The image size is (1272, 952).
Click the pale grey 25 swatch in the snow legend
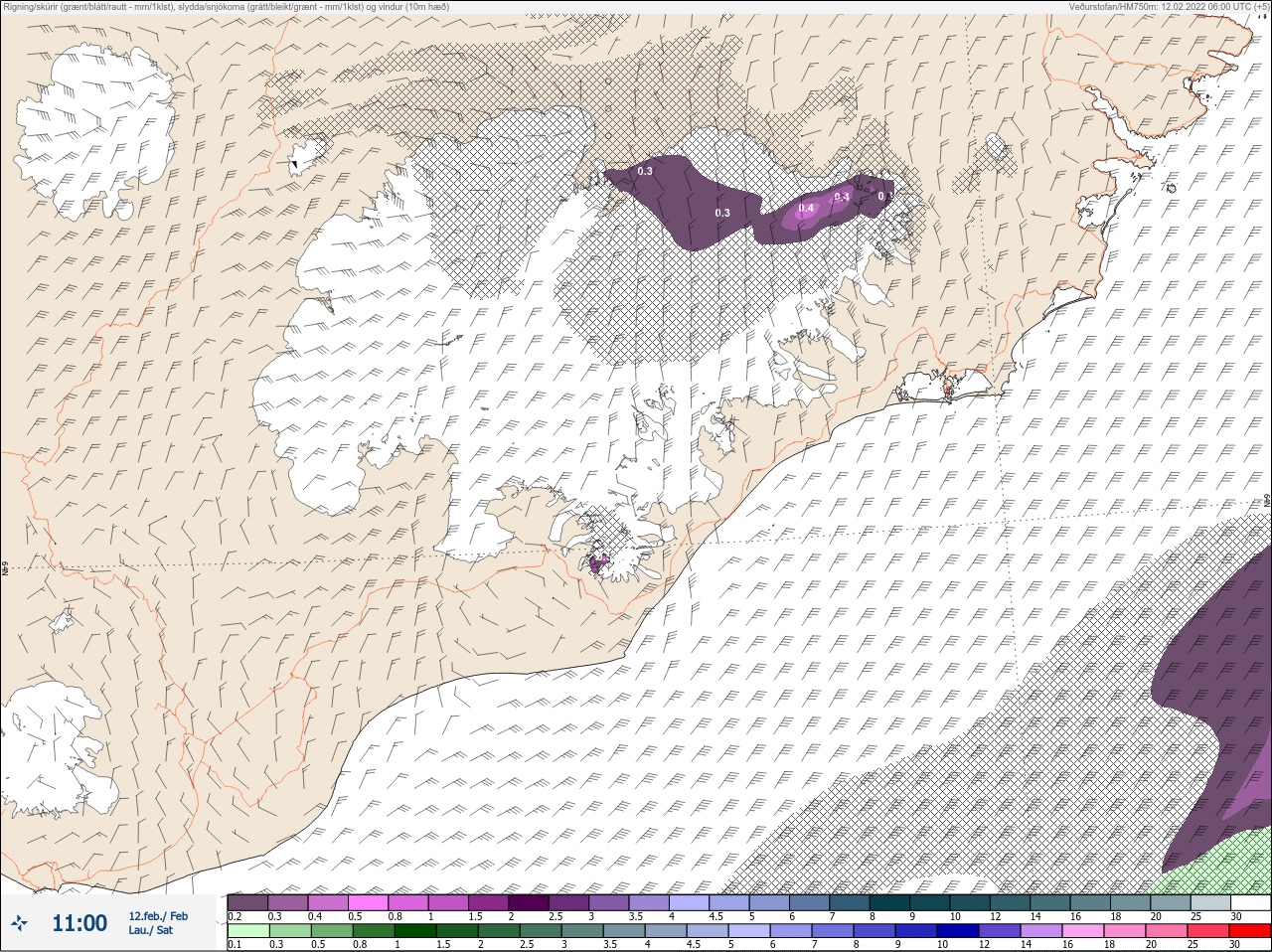(x=1210, y=902)
